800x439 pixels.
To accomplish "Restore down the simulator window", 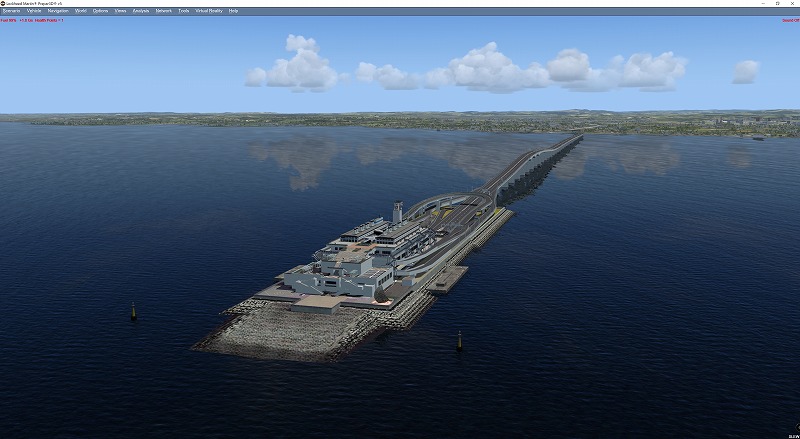I will (776, 3).
